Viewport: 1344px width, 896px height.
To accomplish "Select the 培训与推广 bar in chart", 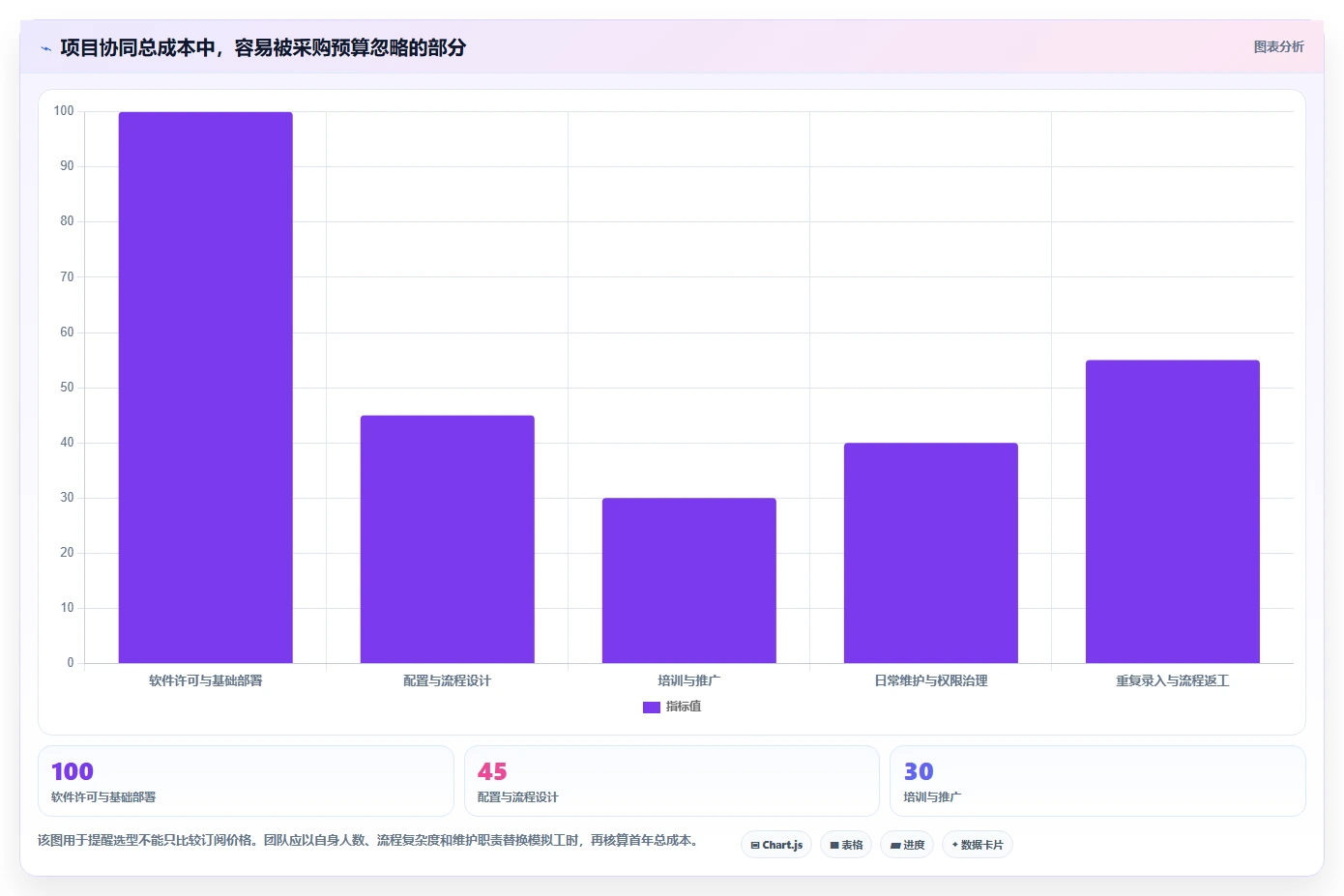I will [688, 581].
